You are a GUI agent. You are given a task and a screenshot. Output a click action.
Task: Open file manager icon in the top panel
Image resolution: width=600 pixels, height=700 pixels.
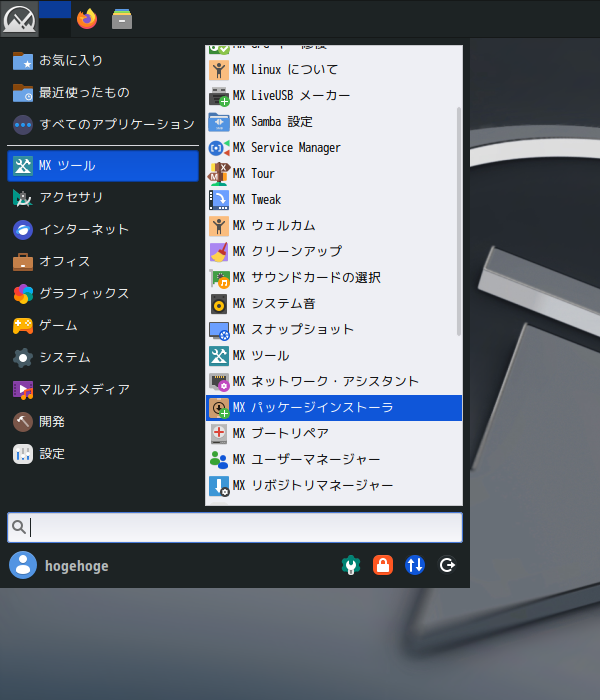[122, 19]
